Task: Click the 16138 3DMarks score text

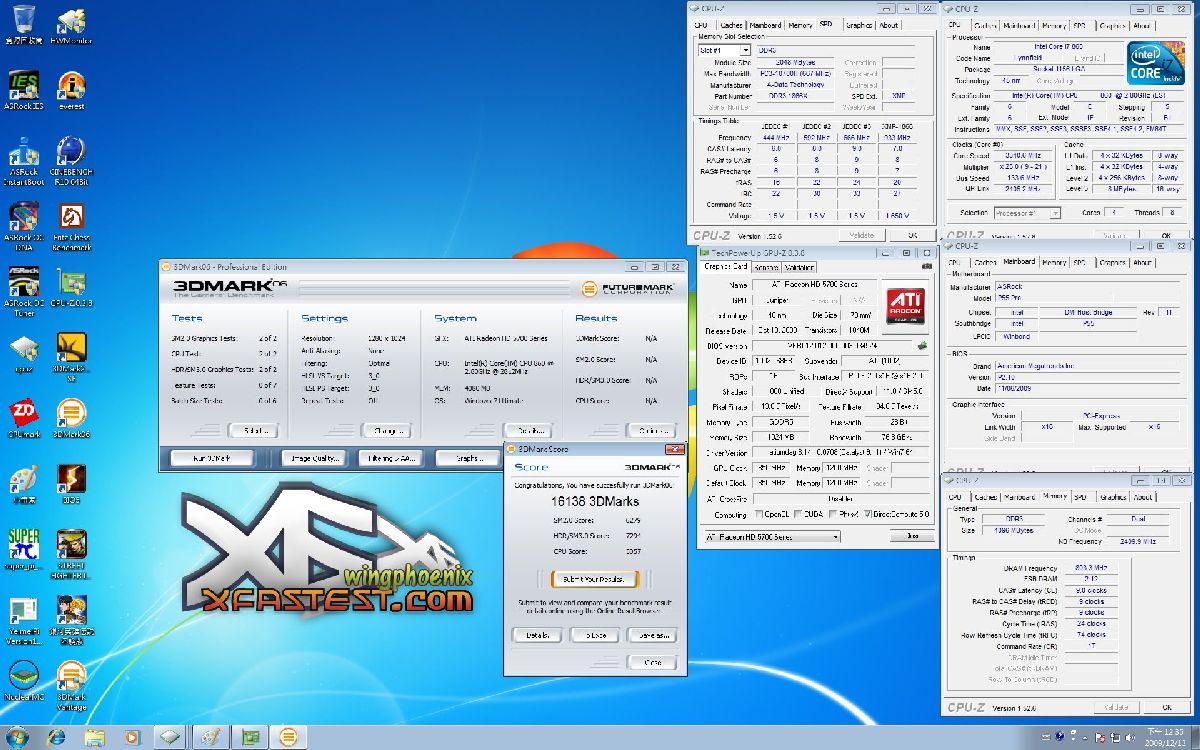Action: (x=595, y=500)
